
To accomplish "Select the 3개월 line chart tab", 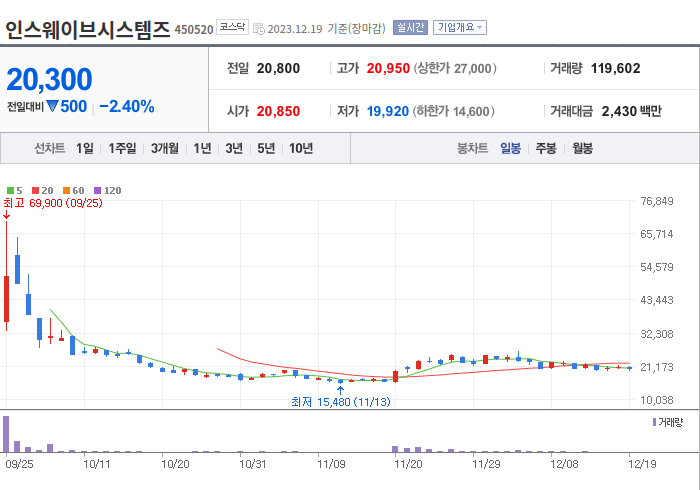I will 165,148.
